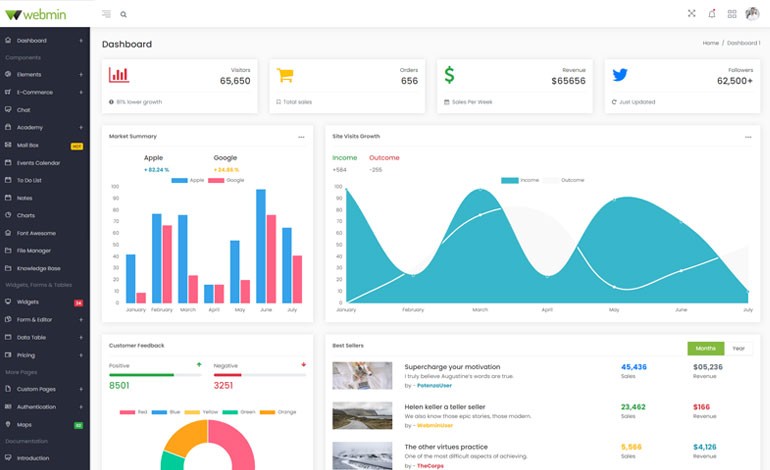Click the Home breadcrumb link
The image size is (770, 470).
click(x=711, y=43)
